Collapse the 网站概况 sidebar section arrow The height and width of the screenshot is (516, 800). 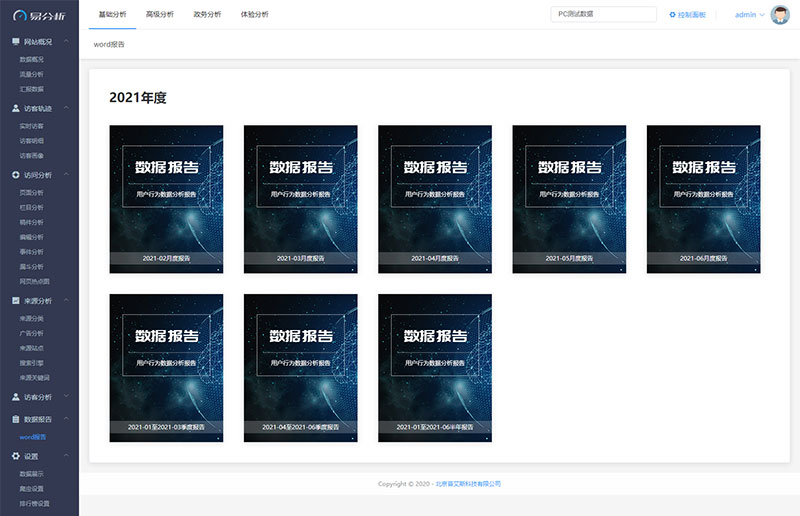coord(66,42)
